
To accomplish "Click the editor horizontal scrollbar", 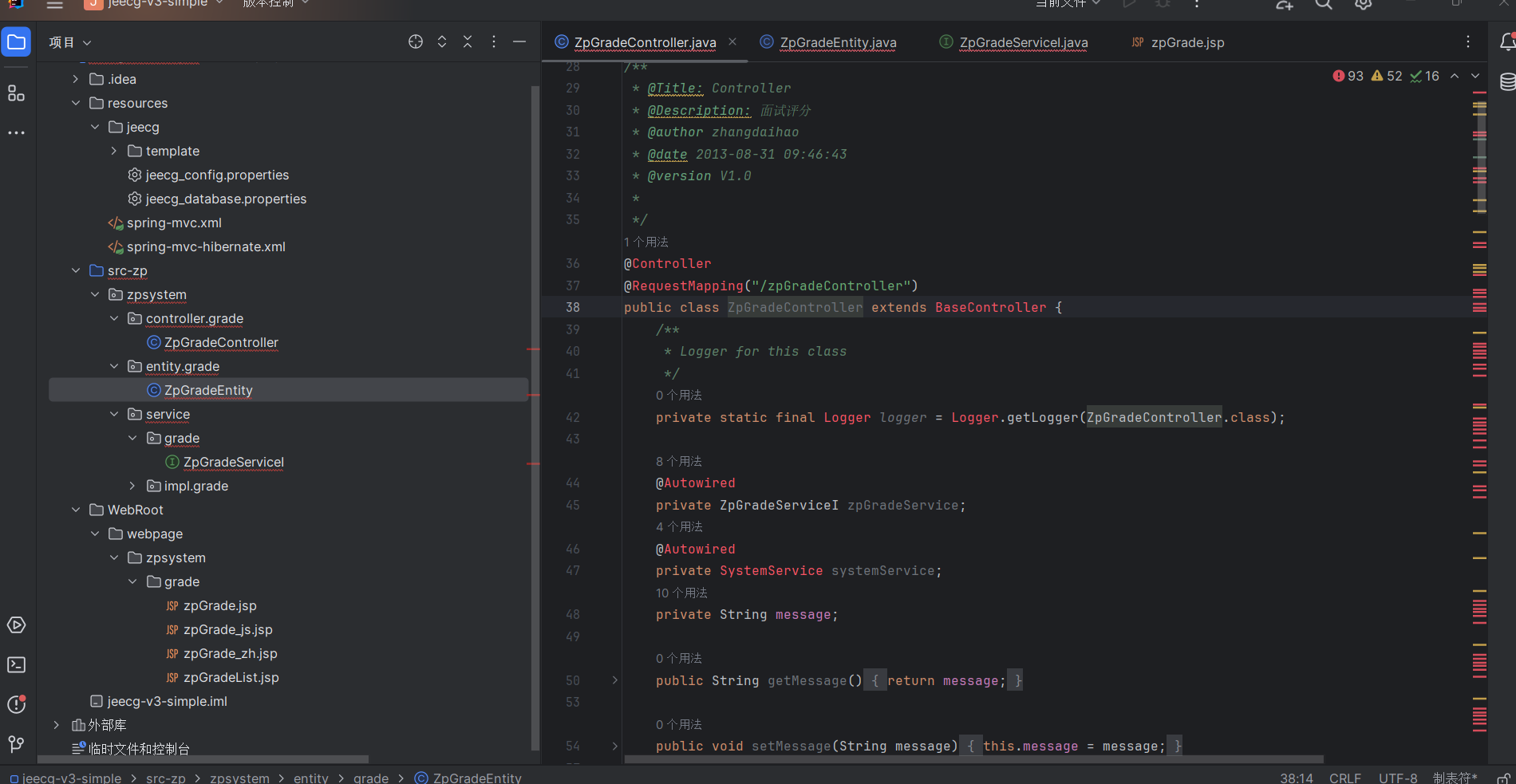I will pos(973,759).
